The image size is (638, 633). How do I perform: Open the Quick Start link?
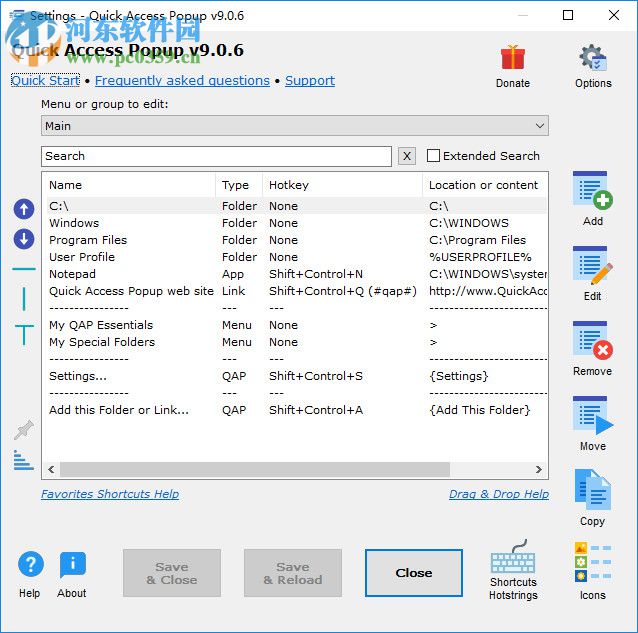pos(46,81)
